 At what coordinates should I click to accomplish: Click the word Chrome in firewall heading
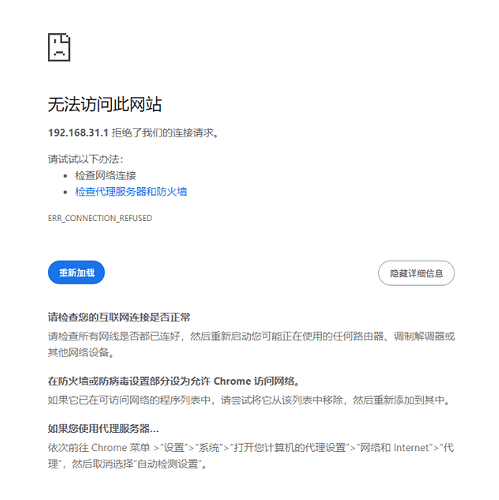click(x=232, y=381)
